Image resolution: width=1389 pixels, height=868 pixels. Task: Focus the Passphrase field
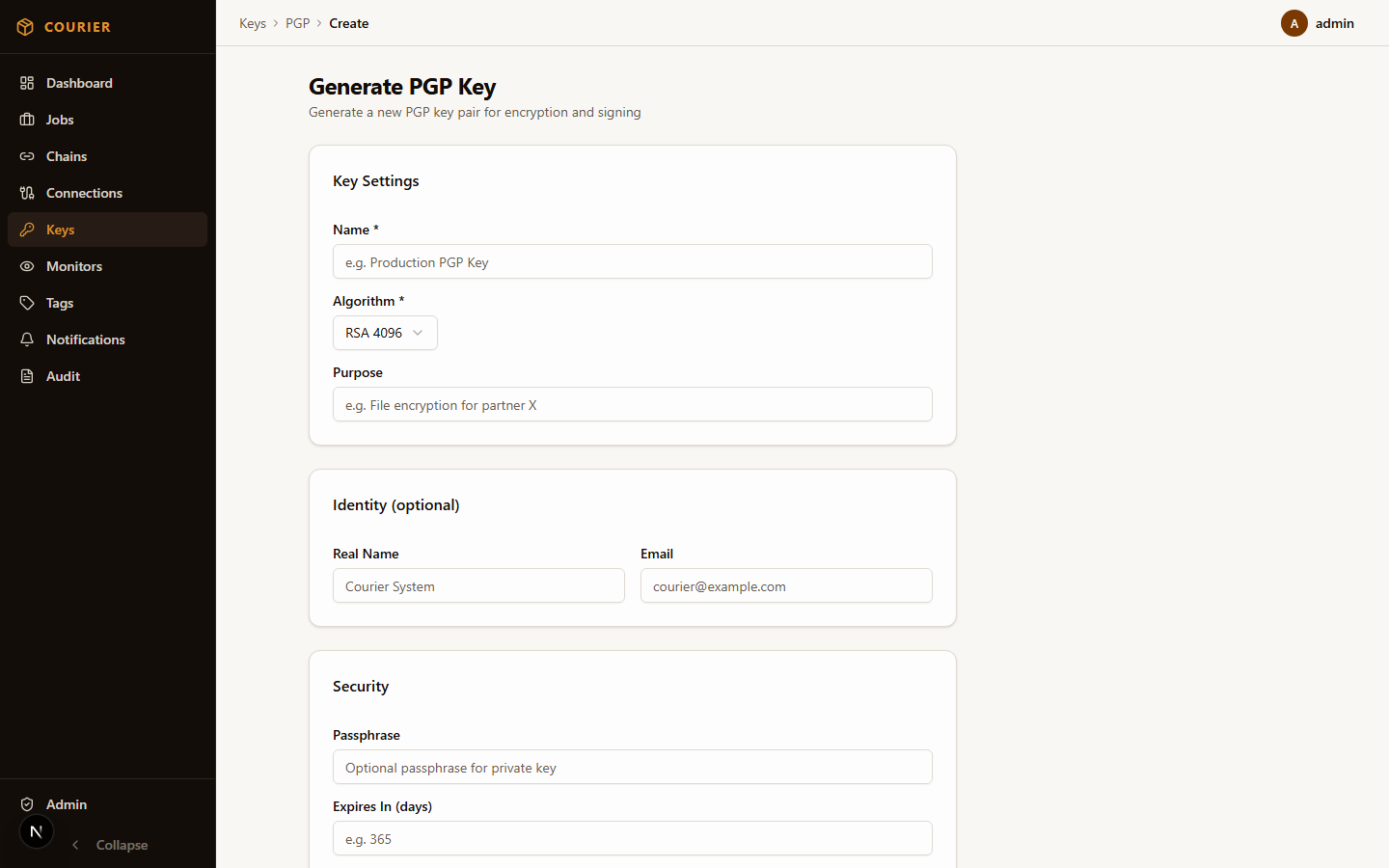pyautogui.click(x=632, y=767)
